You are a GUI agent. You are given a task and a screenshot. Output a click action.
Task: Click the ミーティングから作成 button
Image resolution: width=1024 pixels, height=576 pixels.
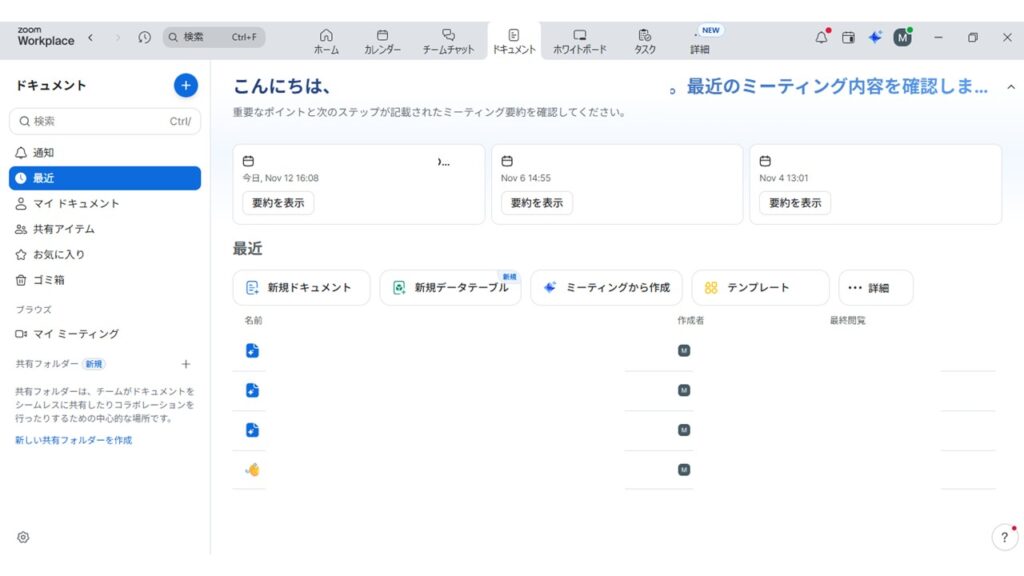(606, 288)
